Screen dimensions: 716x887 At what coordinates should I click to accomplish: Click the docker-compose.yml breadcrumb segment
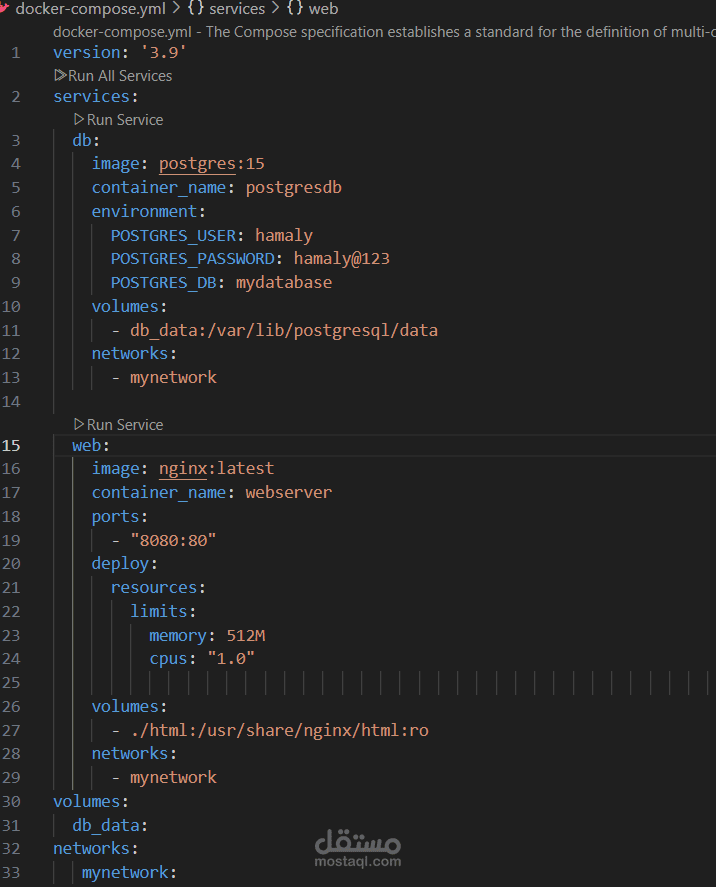click(x=90, y=8)
